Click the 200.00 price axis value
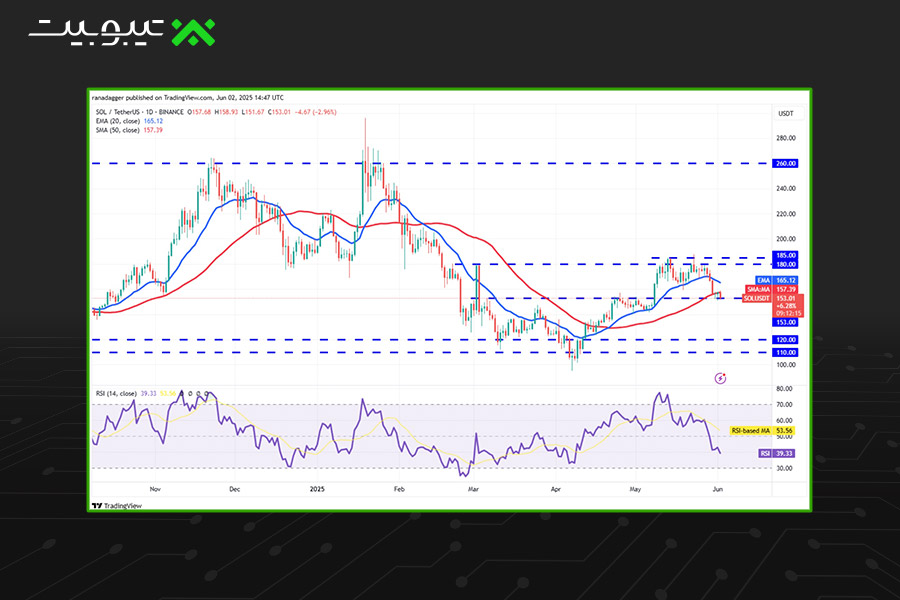 click(x=786, y=239)
